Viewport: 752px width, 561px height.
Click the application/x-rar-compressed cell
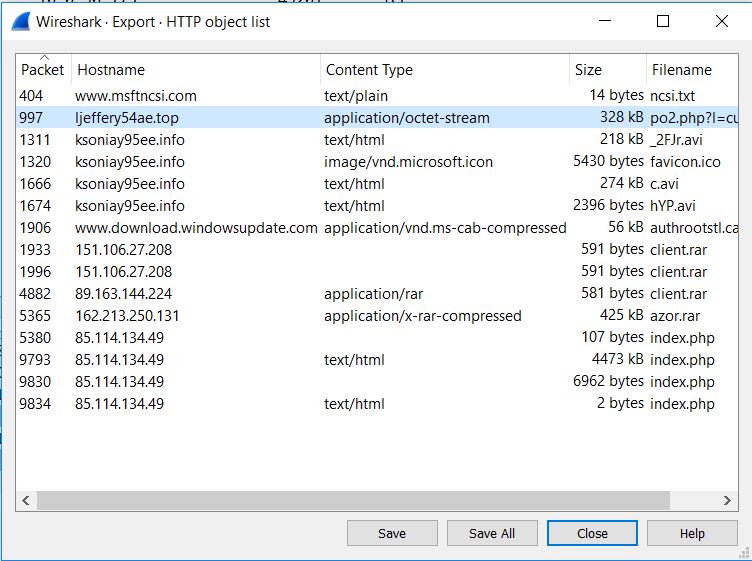tap(423, 316)
